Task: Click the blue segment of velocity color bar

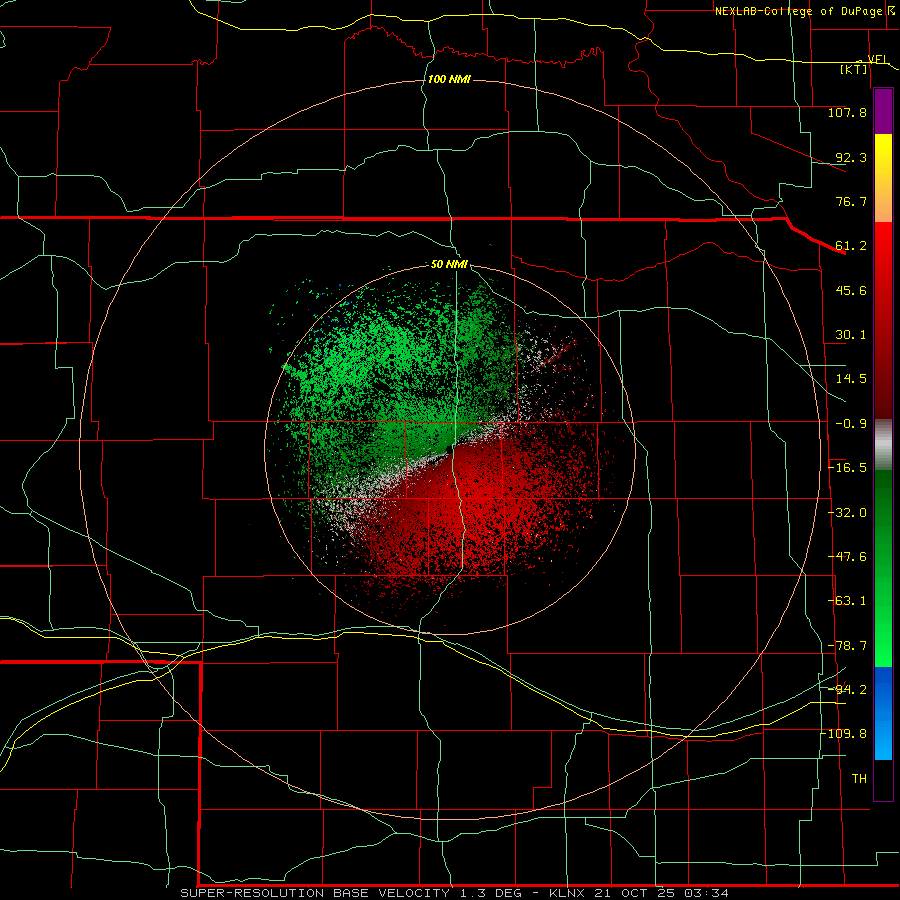Action: point(883,713)
